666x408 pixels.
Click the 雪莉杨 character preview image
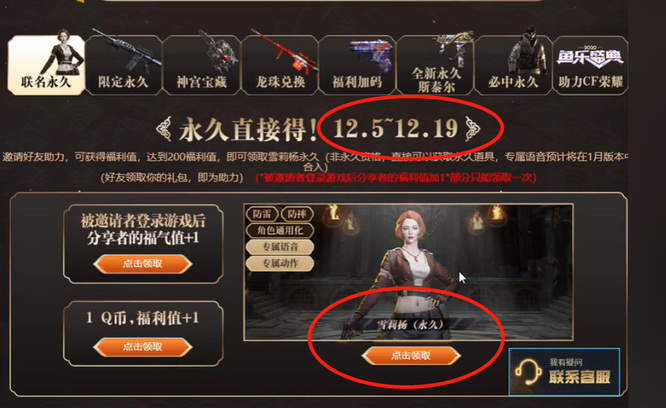(408, 272)
